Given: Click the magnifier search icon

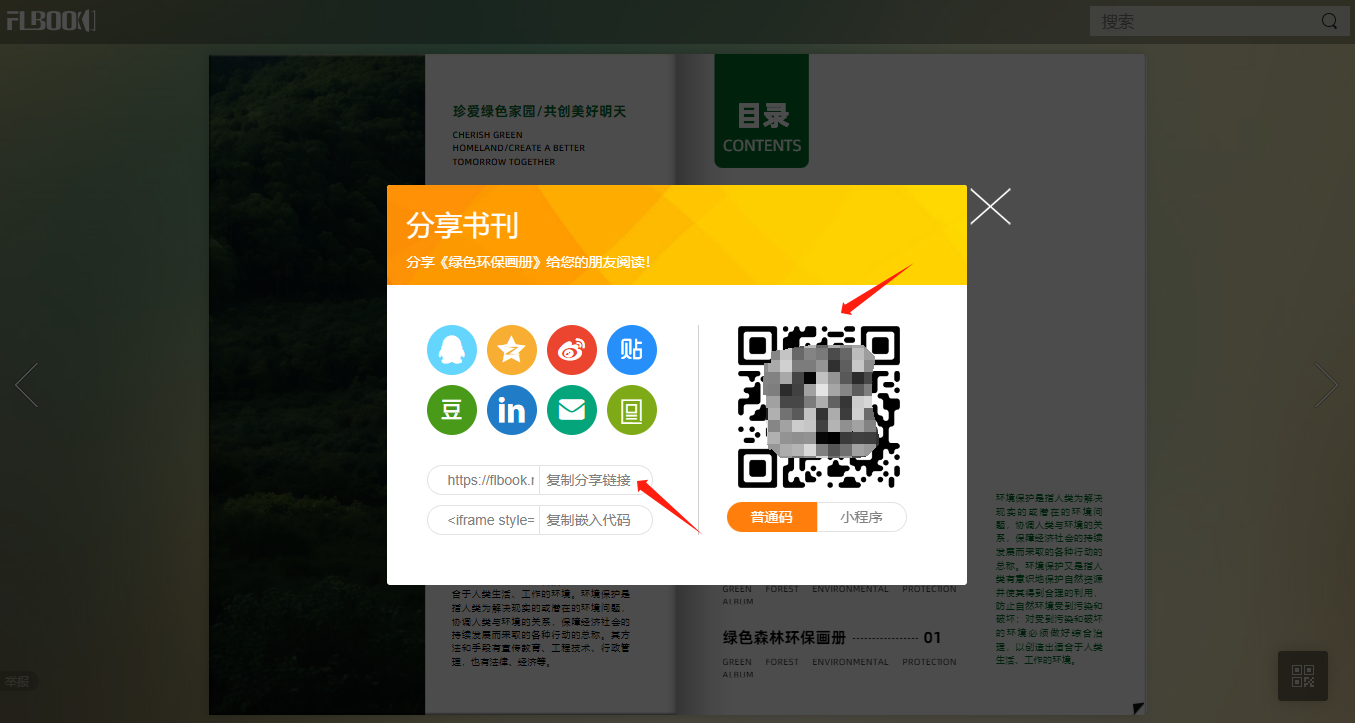Looking at the screenshot, I should (x=1329, y=21).
